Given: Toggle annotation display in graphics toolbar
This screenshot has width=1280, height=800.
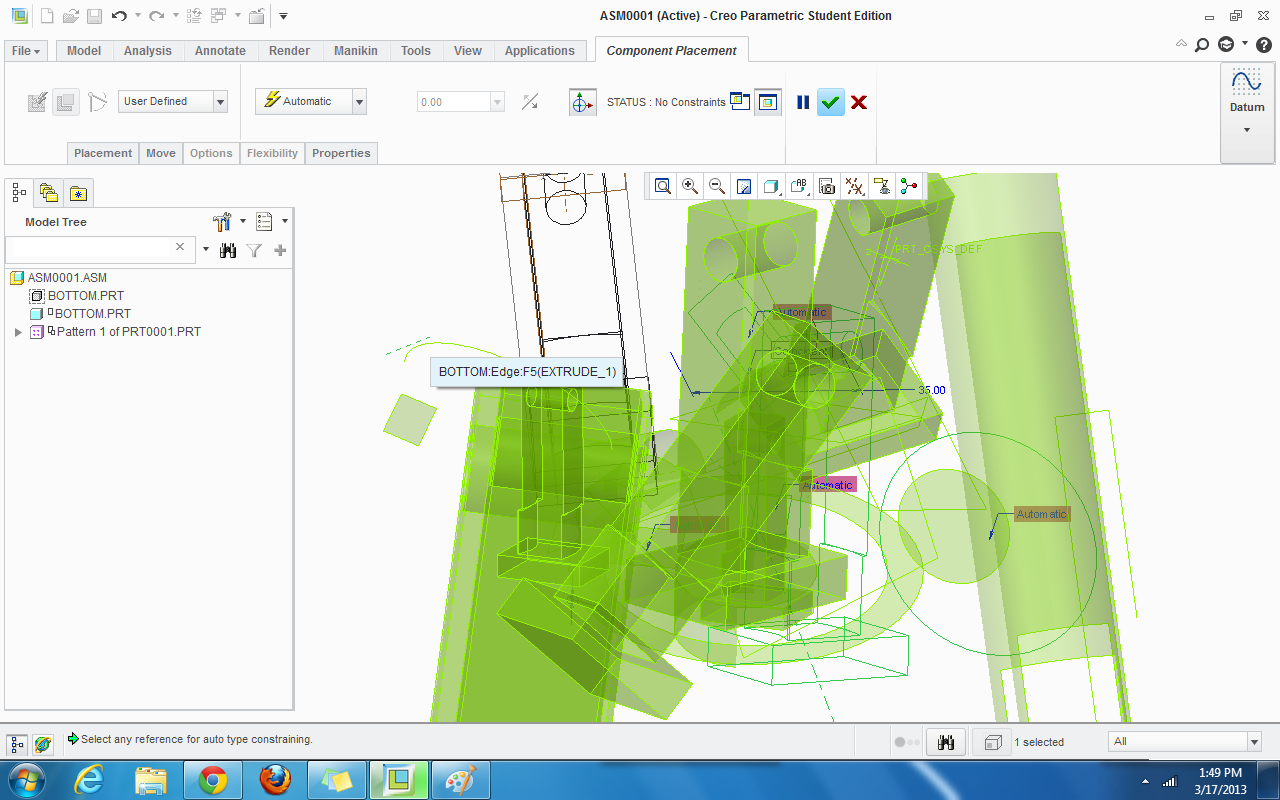Looking at the screenshot, I should (x=881, y=186).
